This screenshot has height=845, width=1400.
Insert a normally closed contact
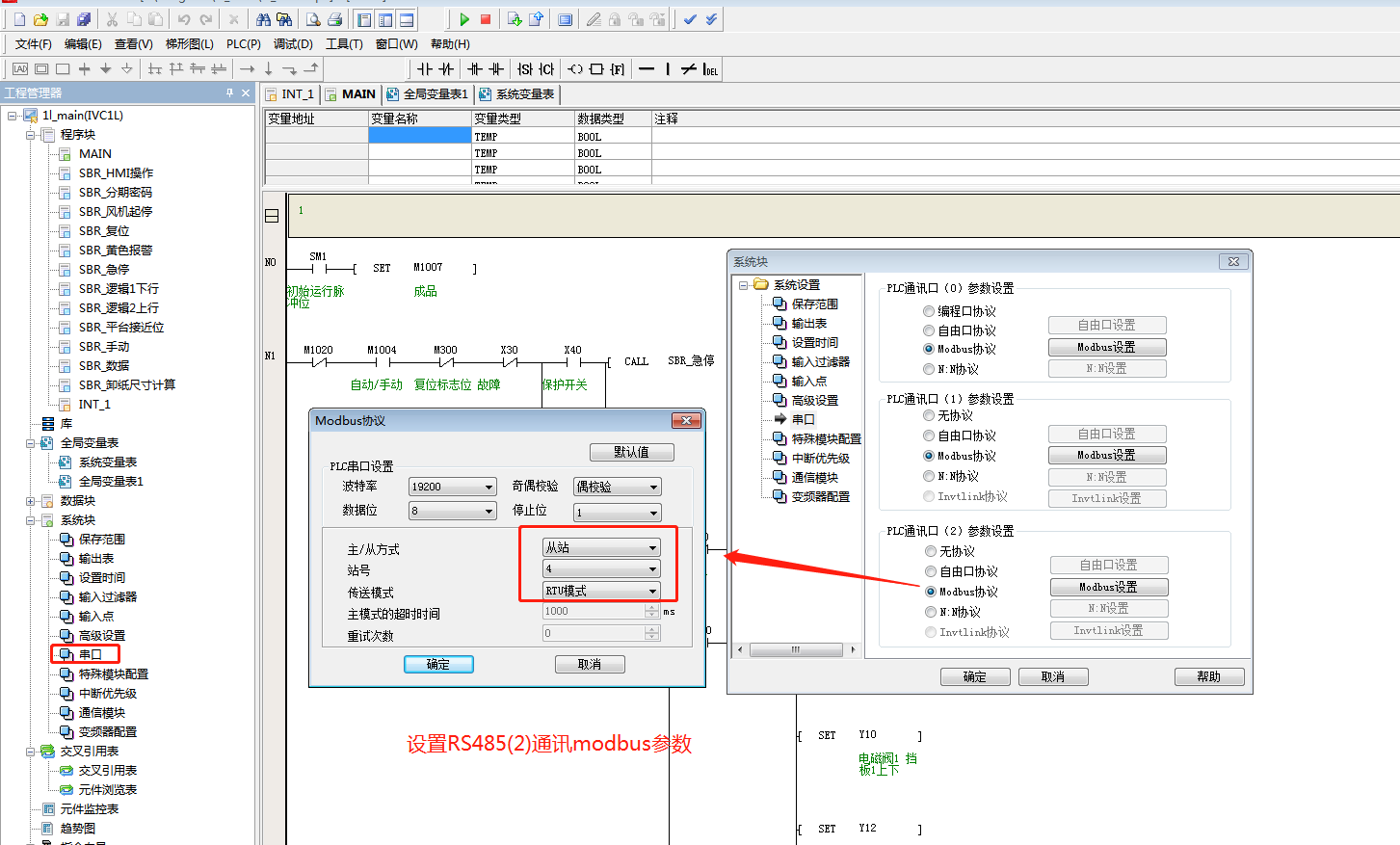click(x=446, y=69)
